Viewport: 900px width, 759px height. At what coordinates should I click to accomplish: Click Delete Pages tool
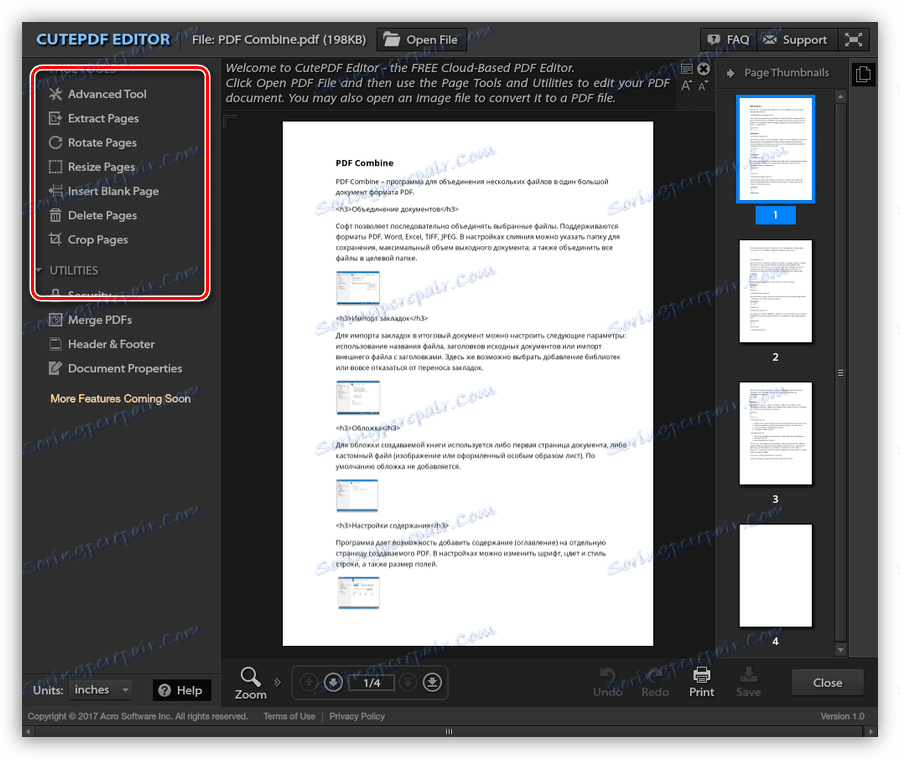[x=93, y=215]
